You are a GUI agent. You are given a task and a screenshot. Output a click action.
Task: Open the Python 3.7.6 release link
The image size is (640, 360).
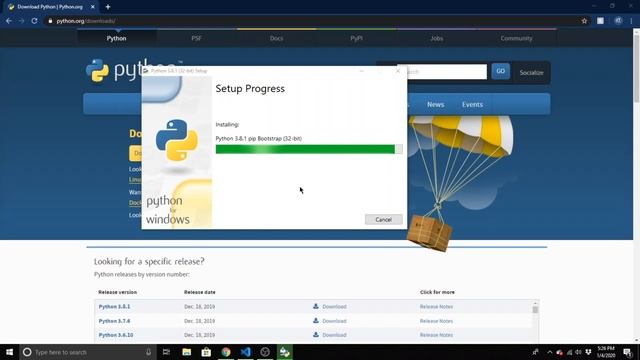[114, 321]
